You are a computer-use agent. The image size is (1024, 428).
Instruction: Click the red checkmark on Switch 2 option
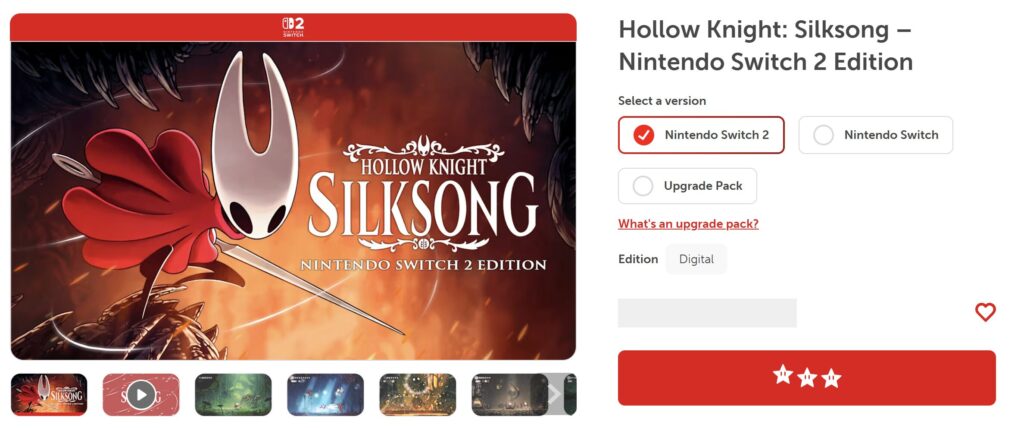643,135
